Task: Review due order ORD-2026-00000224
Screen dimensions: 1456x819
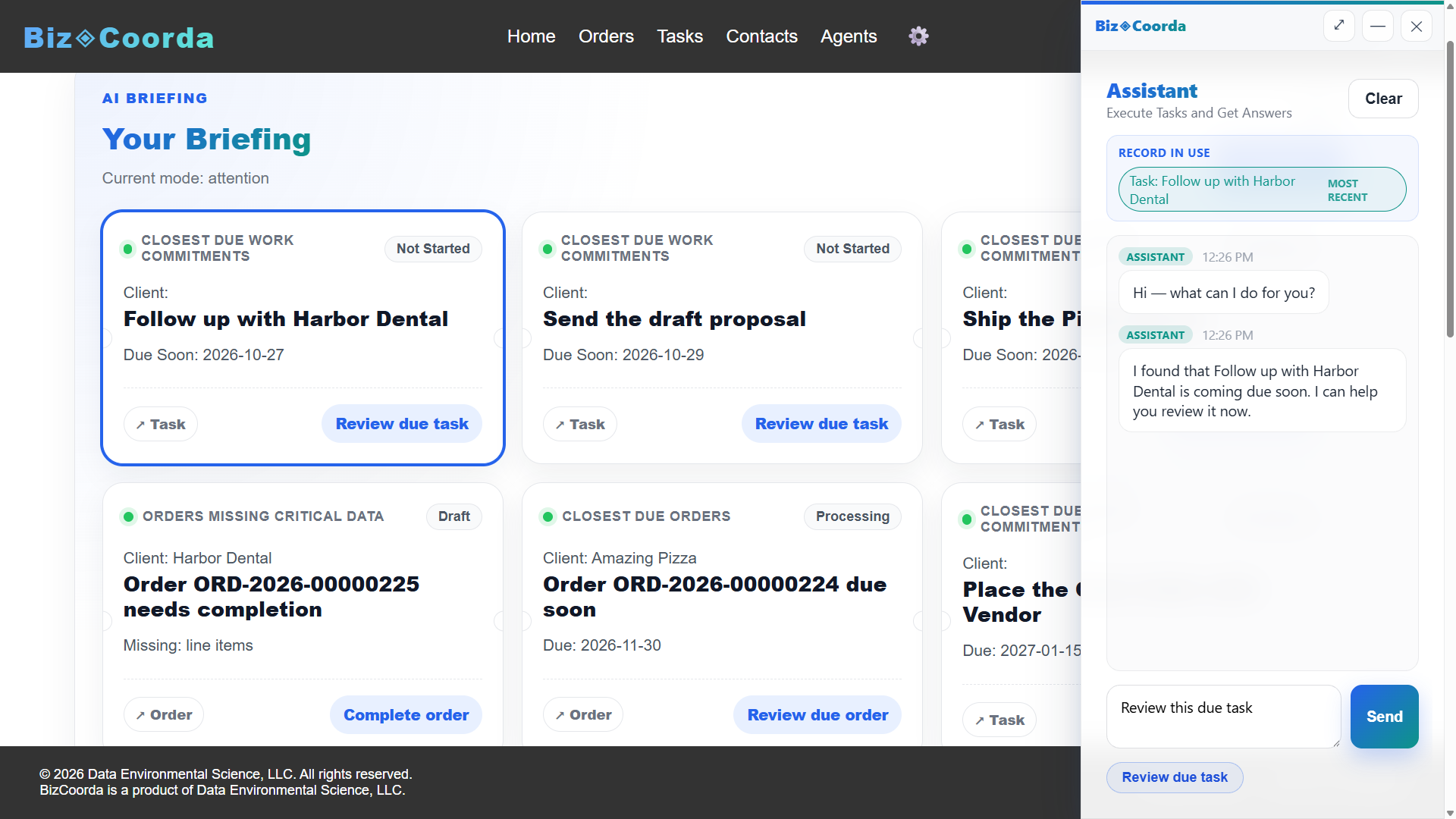Action: (x=817, y=715)
